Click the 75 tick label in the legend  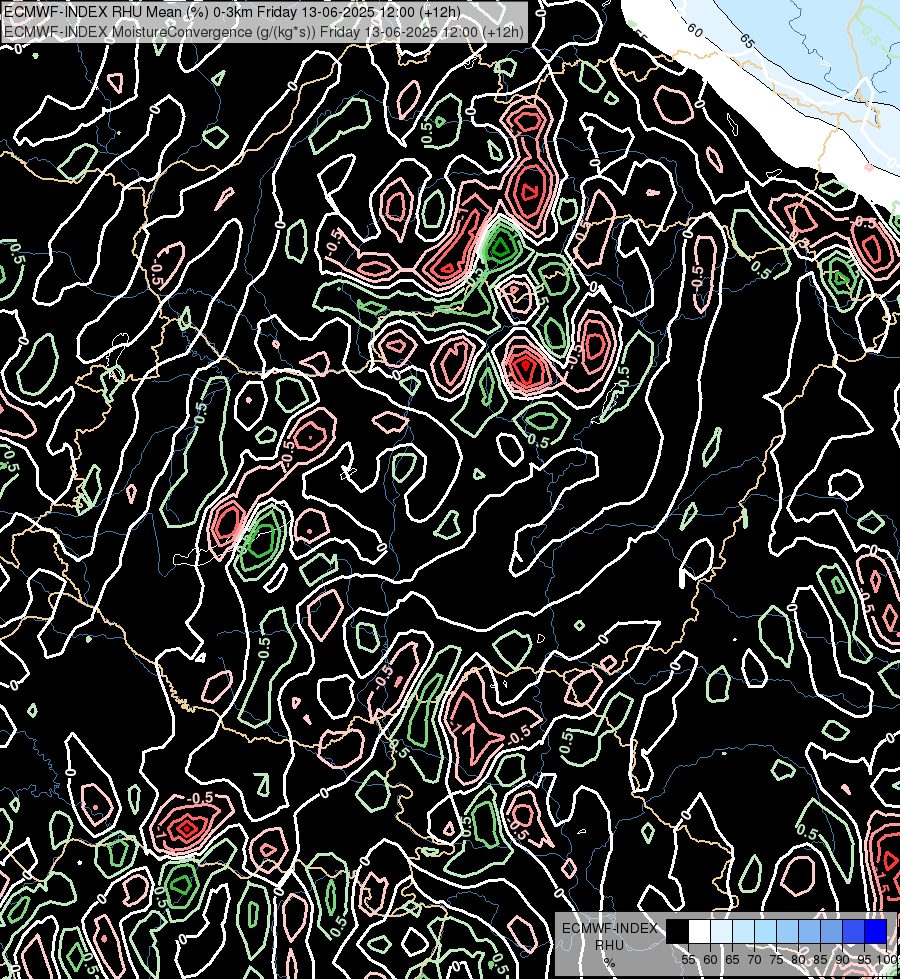776,960
